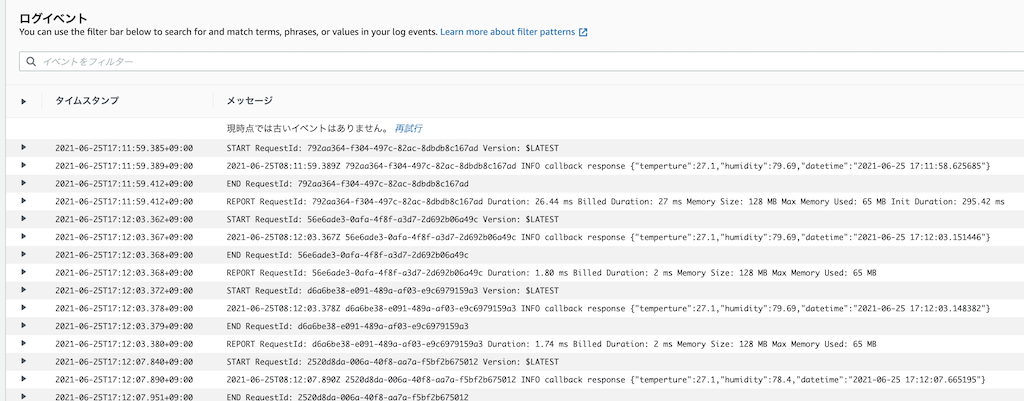Click message with humidity 78.4 callback response

coord(606,379)
